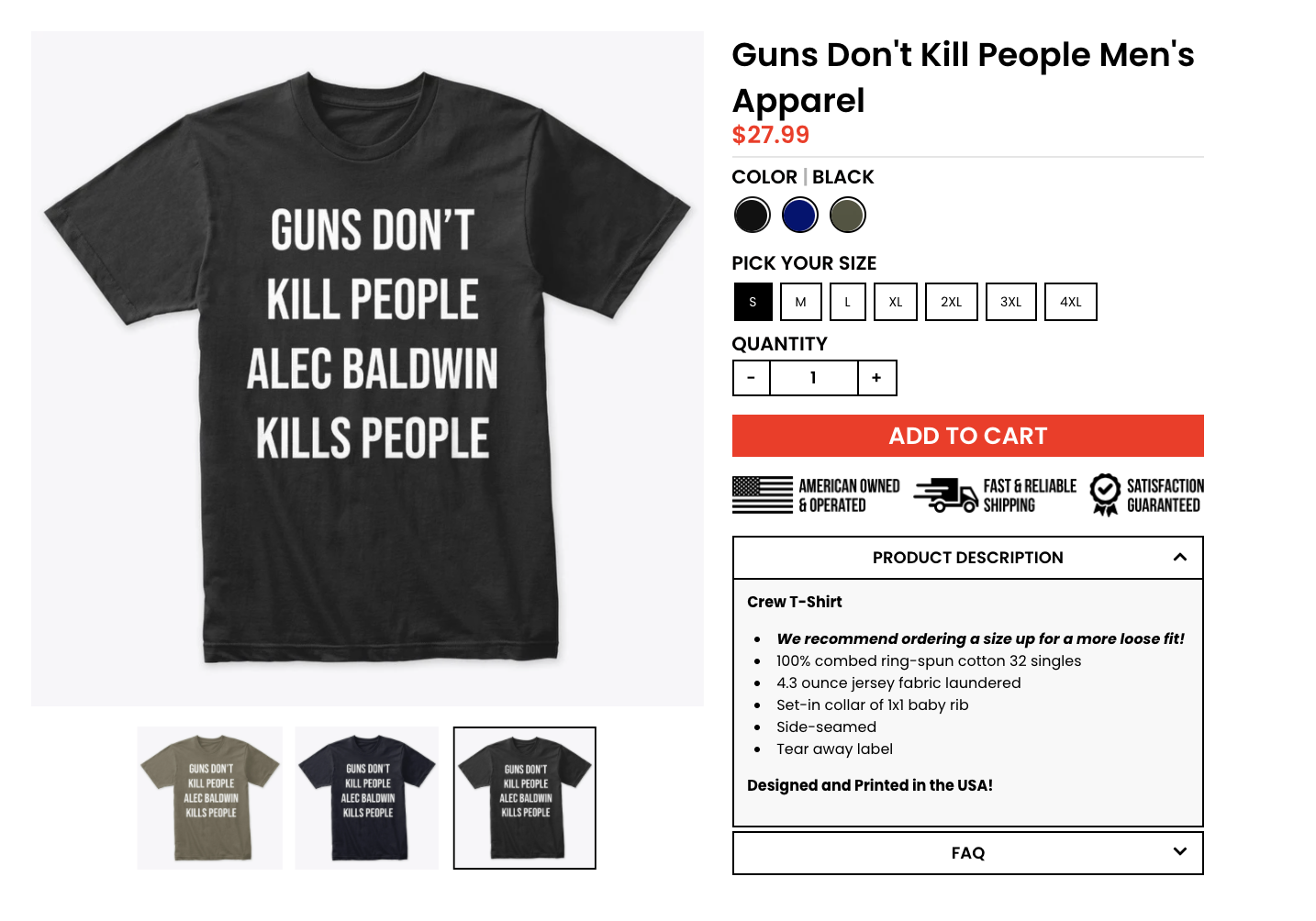Click the Product Description header
1316x921 pixels.
(968, 558)
